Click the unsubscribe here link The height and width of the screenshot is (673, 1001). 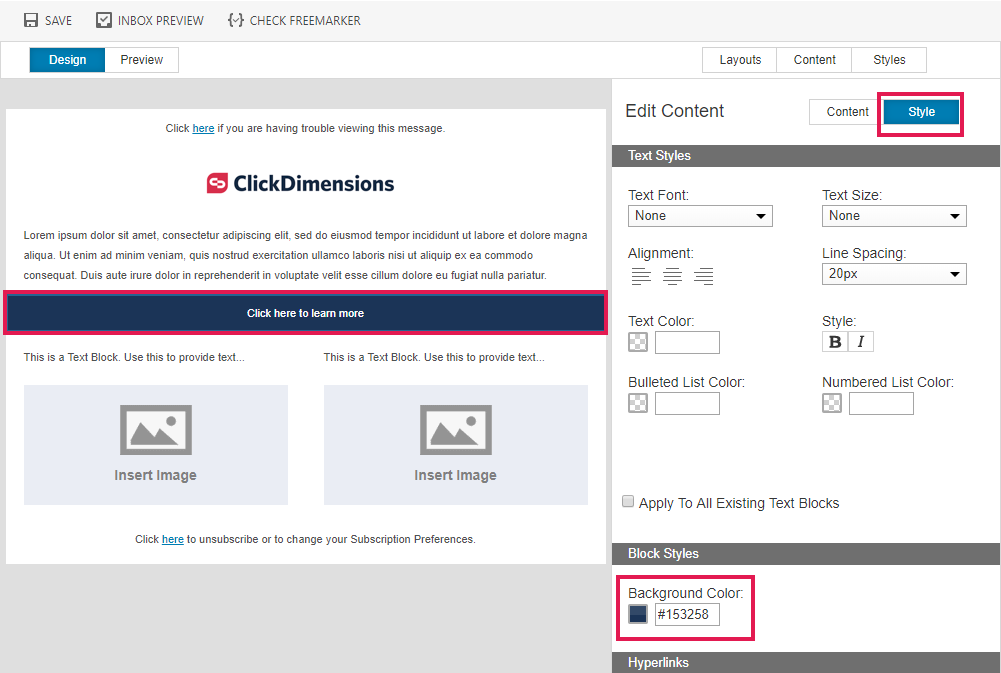point(172,539)
